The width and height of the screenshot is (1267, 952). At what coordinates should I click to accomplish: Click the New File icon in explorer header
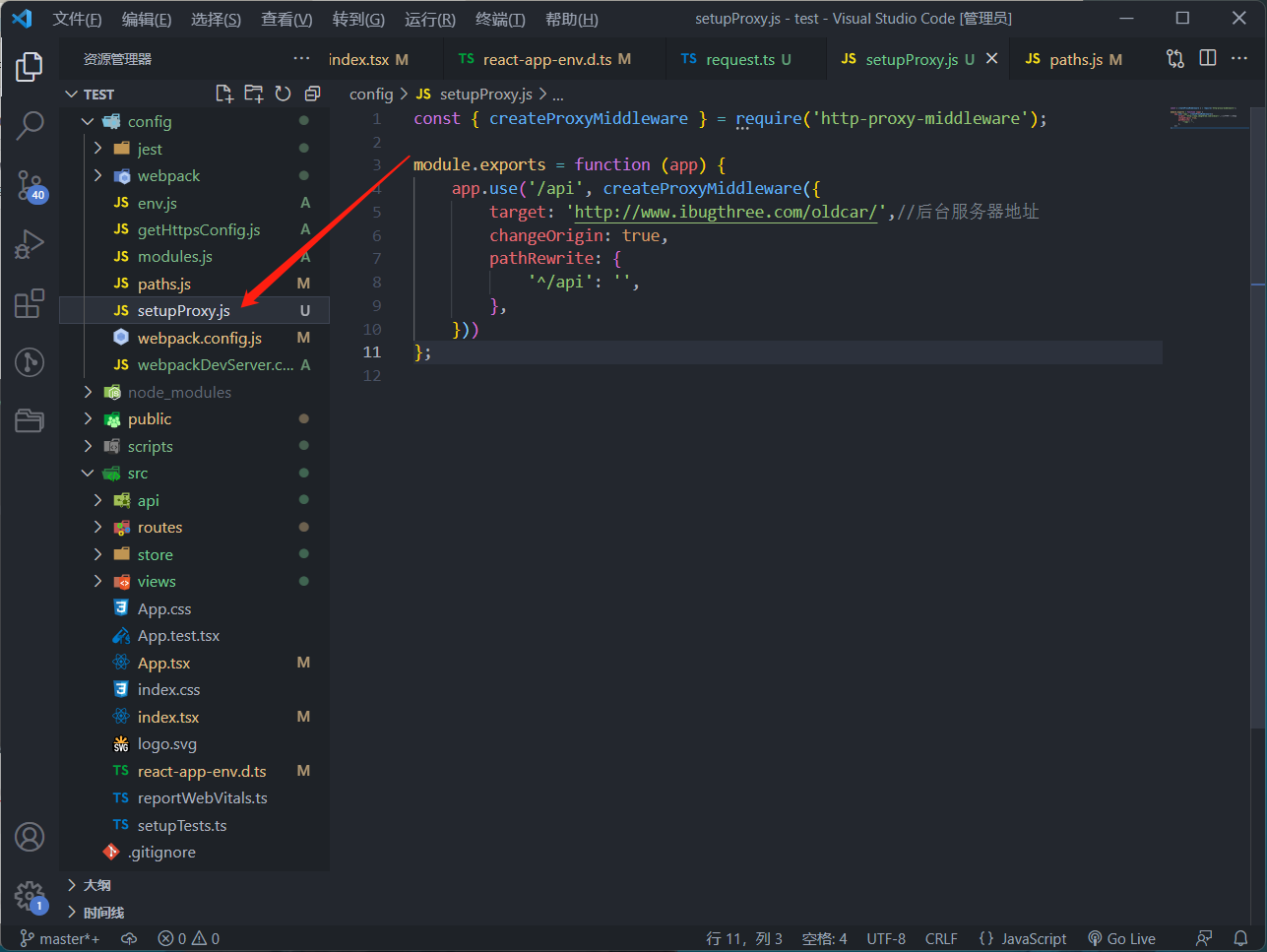click(224, 94)
